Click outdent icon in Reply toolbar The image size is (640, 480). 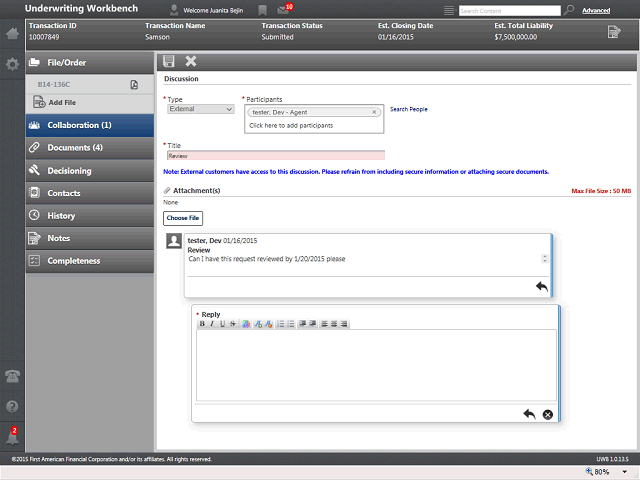click(303, 324)
